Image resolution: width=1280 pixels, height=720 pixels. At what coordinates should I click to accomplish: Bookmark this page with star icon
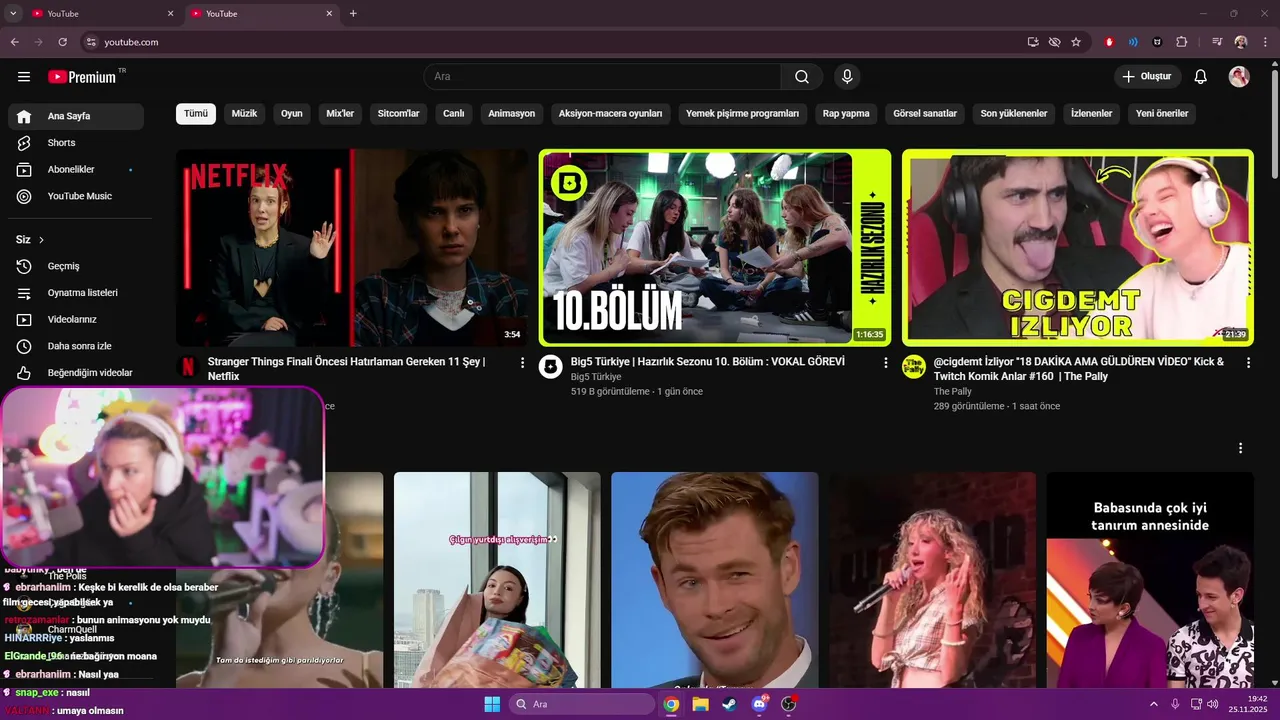(1076, 42)
